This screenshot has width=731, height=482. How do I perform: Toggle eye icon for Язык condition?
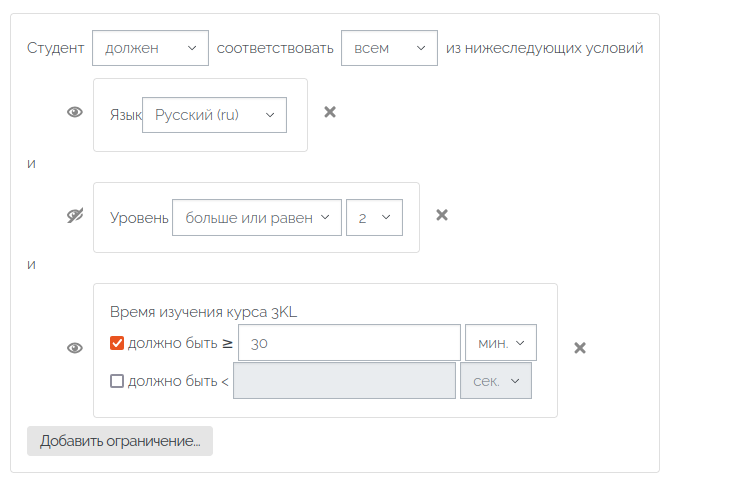click(x=75, y=112)
